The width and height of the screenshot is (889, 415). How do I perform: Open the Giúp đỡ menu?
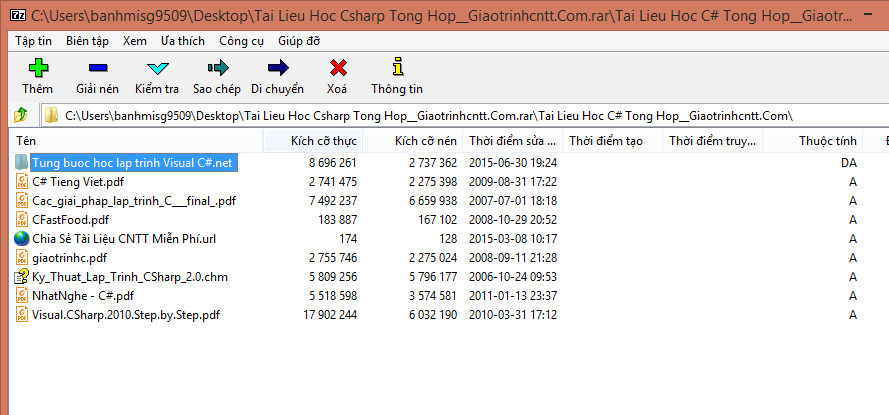pyautogui.click(x=299, y=41)
